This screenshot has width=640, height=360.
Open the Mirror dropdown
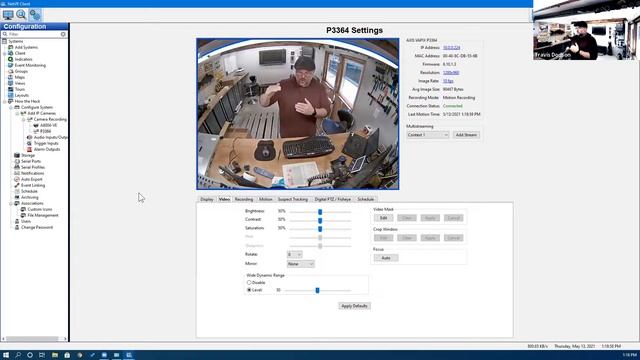pyautogui.click(x=300, y=264)
